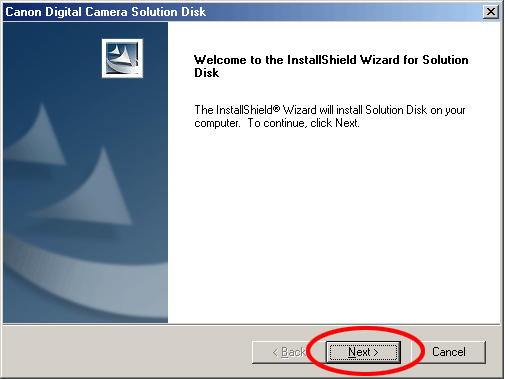Close the Canon Solution Disk window
The height and width of the screenshot is (379, 505).
[491, 12]
